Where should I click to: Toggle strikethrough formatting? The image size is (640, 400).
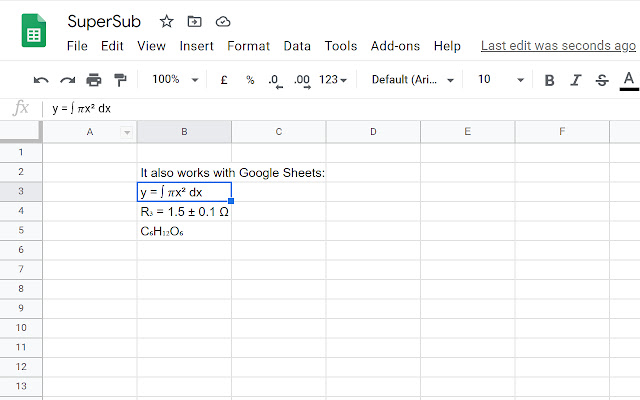601,80
